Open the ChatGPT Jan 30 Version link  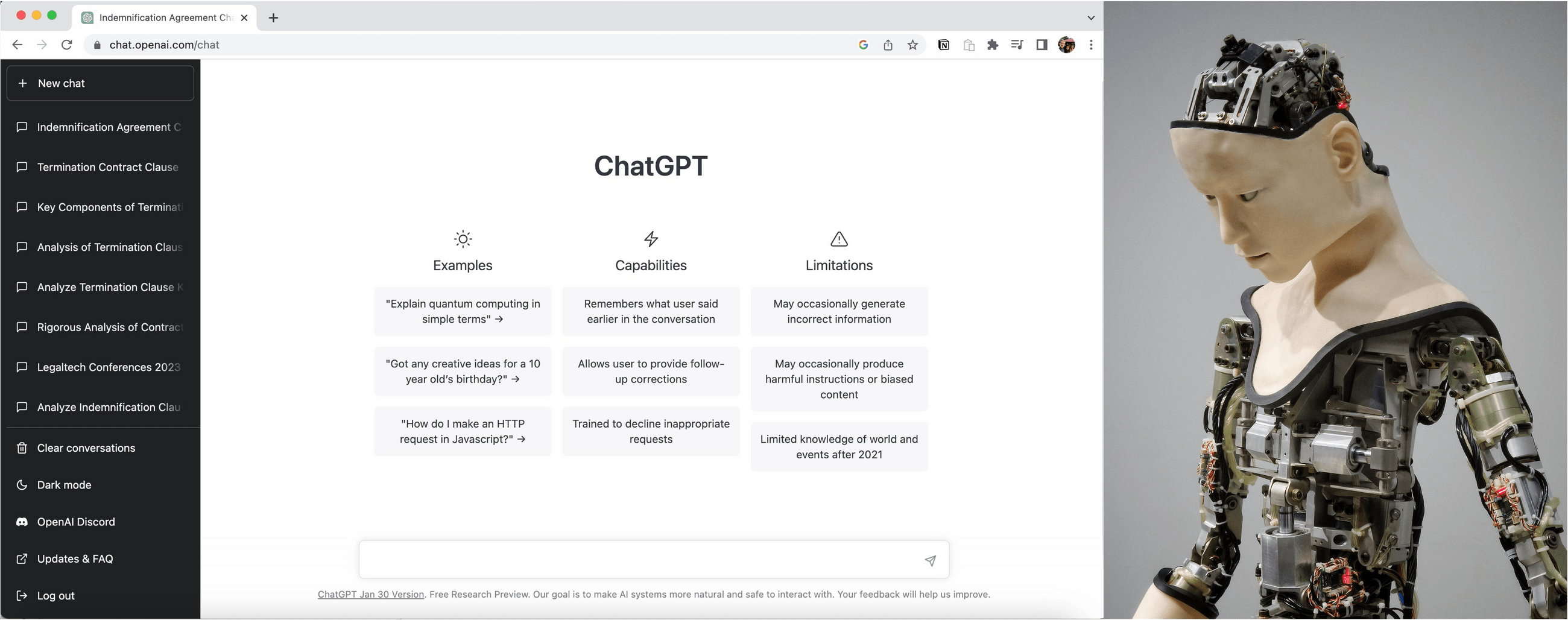(371, 595)
